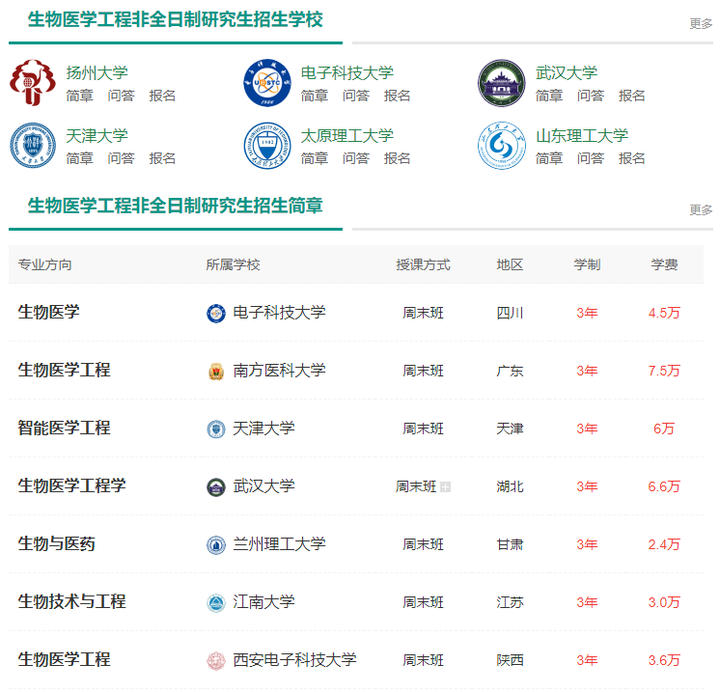The width and height of the screenshot is (720, 692).
Task: Open 简章 under 扬州大学
Action: click(80, 96)
